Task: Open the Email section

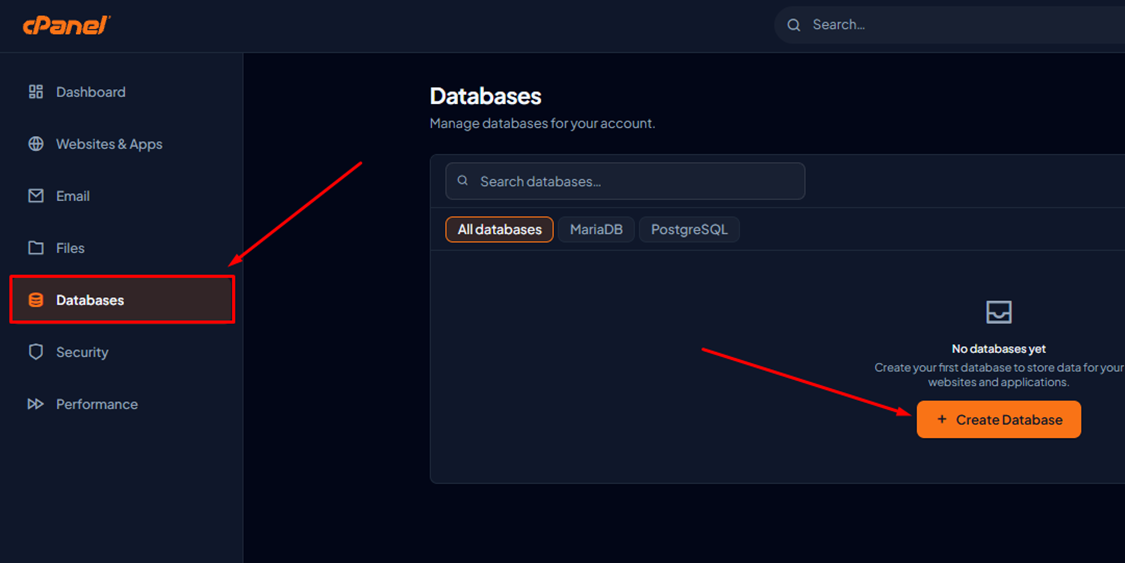Action: [x=122, y=196]
